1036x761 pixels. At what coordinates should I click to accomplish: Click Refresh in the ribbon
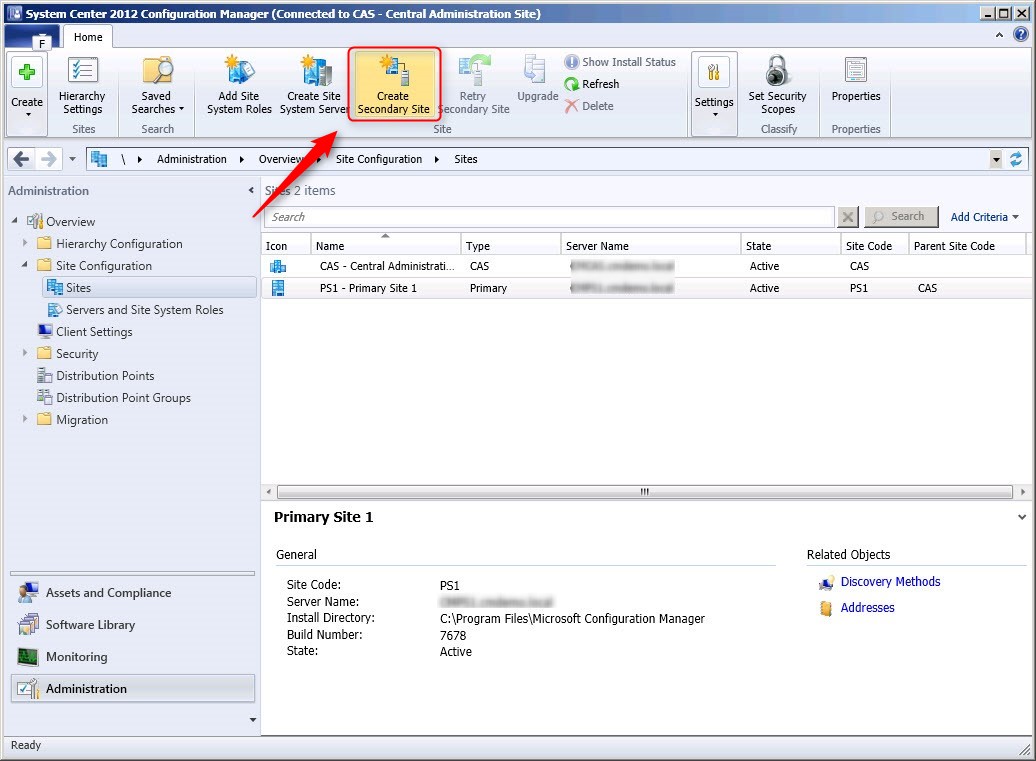pos(592,84)
